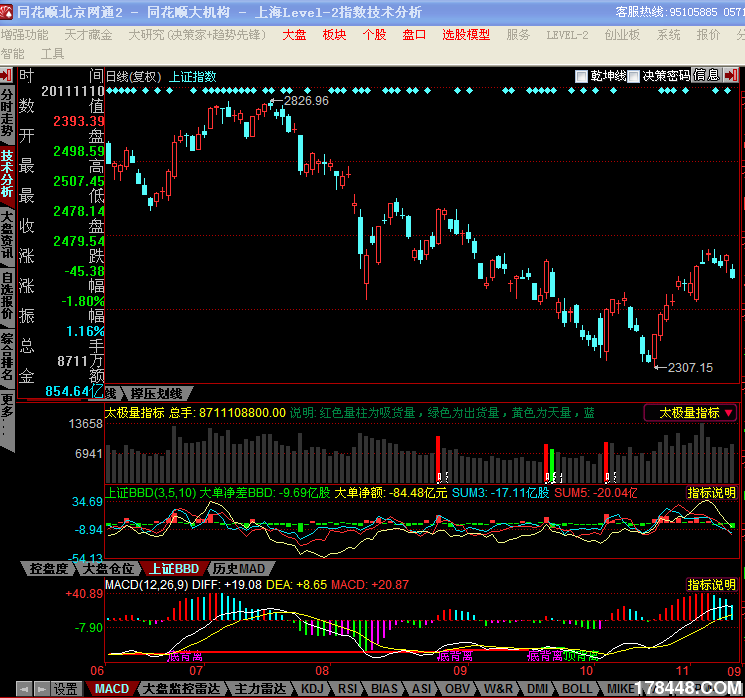Click the red arrow icon next to 信息
745x698 pixels.
coord(731,75)
